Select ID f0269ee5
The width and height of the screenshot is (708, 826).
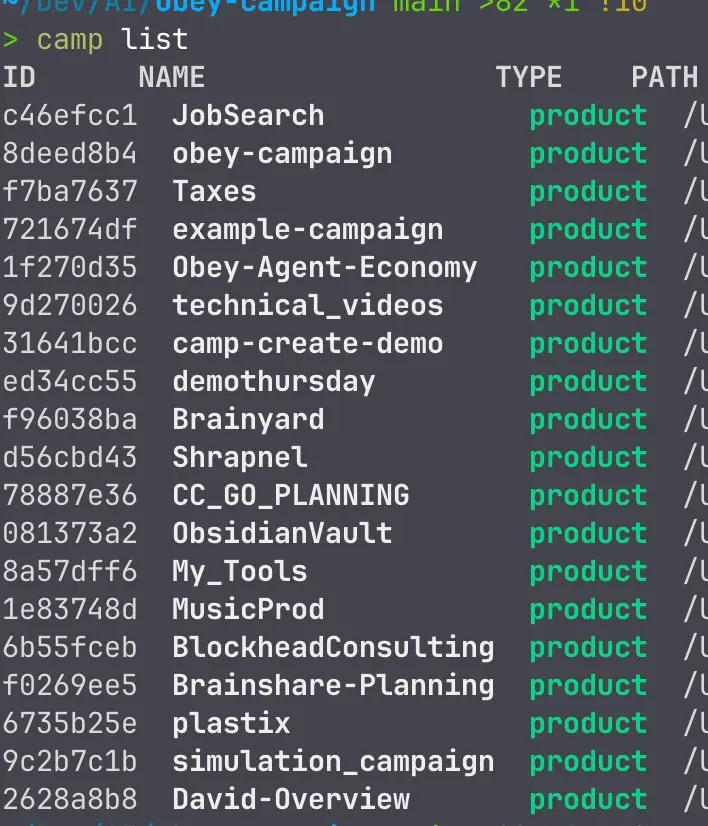(70, 685)
